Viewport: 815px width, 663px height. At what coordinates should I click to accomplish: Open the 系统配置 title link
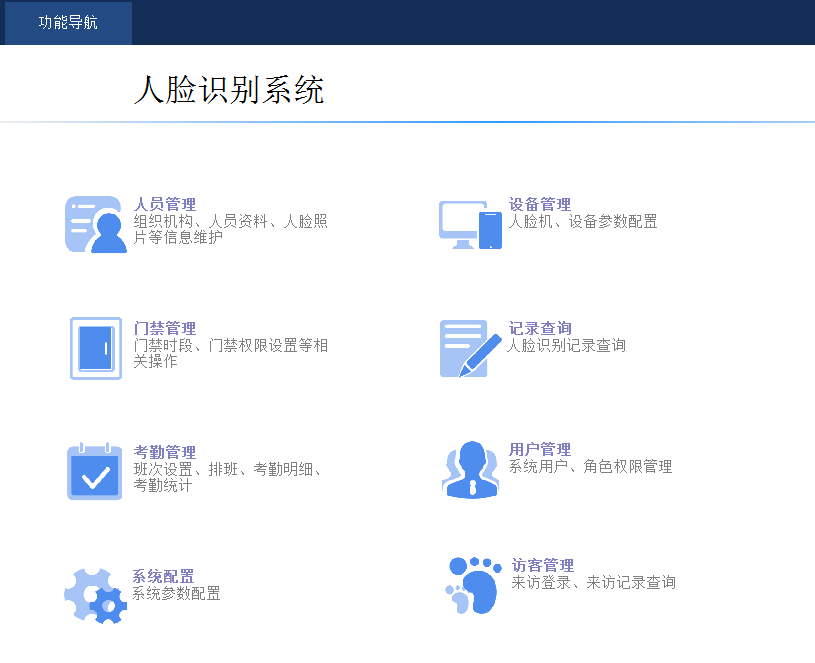[163, 576]
